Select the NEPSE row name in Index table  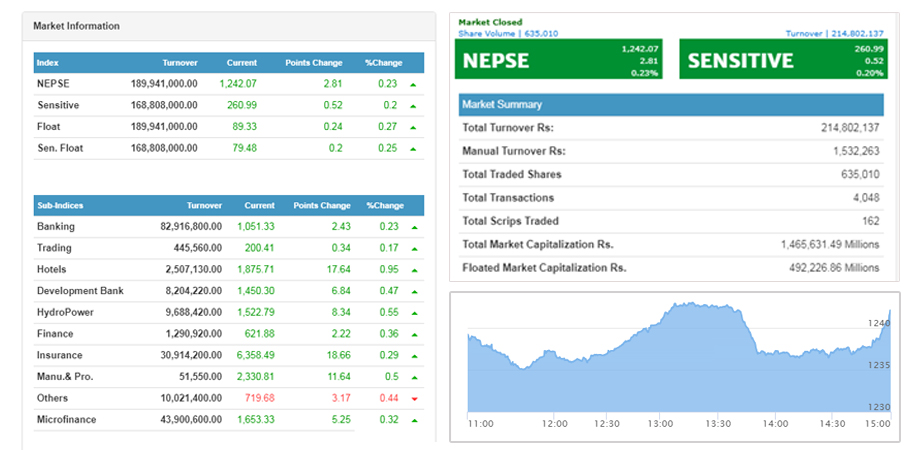[53, 84]
